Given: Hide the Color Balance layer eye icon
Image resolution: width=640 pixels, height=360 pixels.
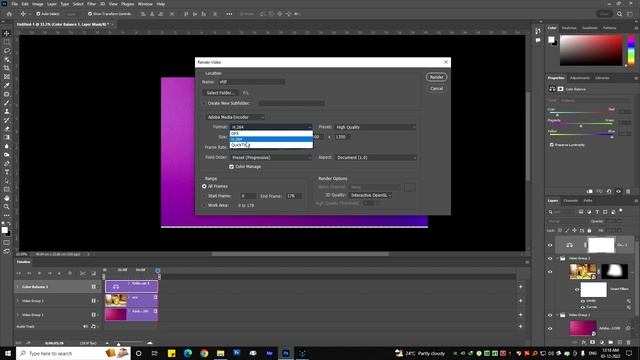Looking at the screenshot, I should [x=550, y=245].
